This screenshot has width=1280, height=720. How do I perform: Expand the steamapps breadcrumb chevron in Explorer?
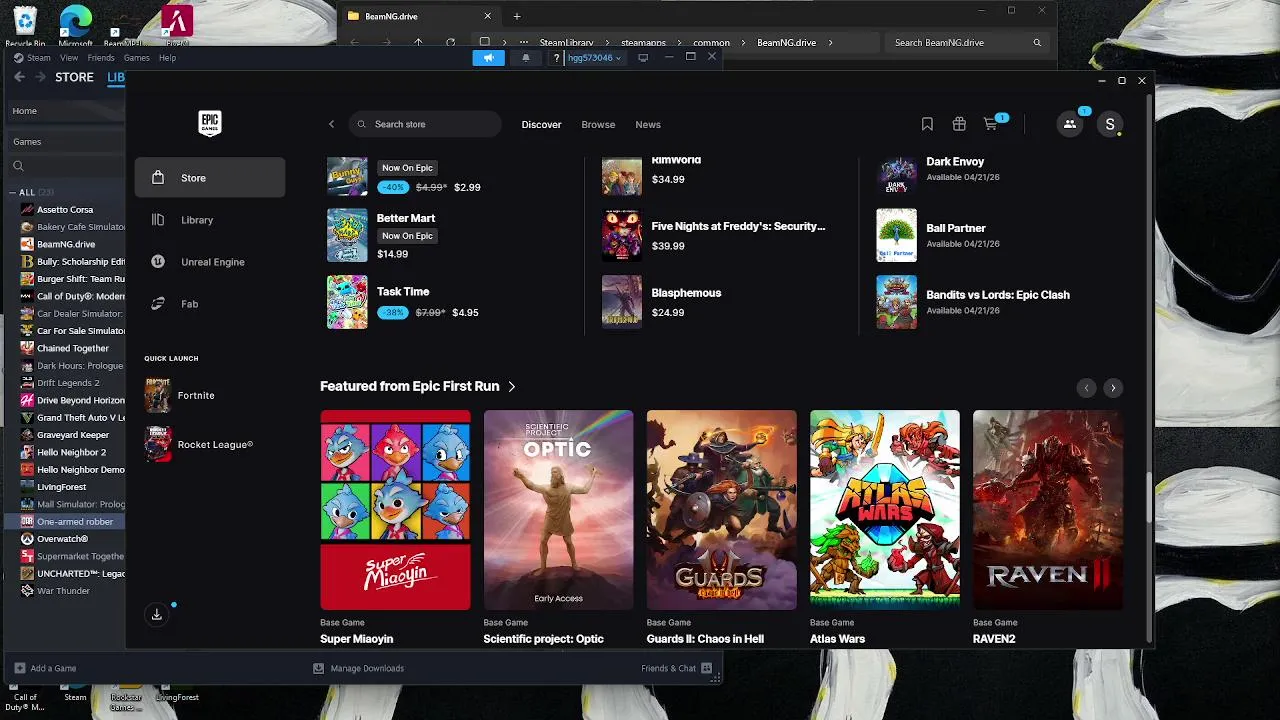678,43
